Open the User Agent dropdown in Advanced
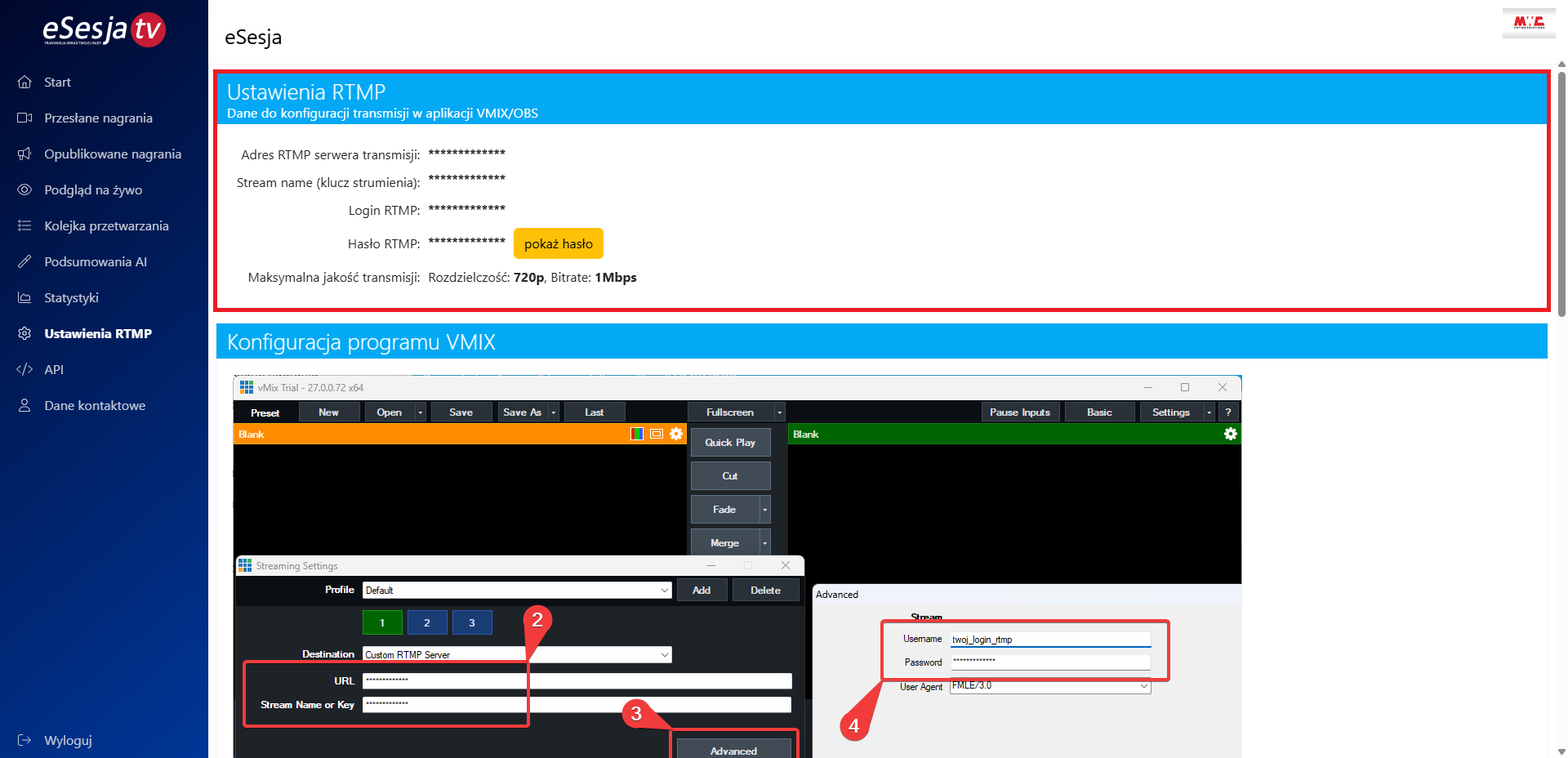The width and height of the screenshot is (1568, 758). point(1143,686)
